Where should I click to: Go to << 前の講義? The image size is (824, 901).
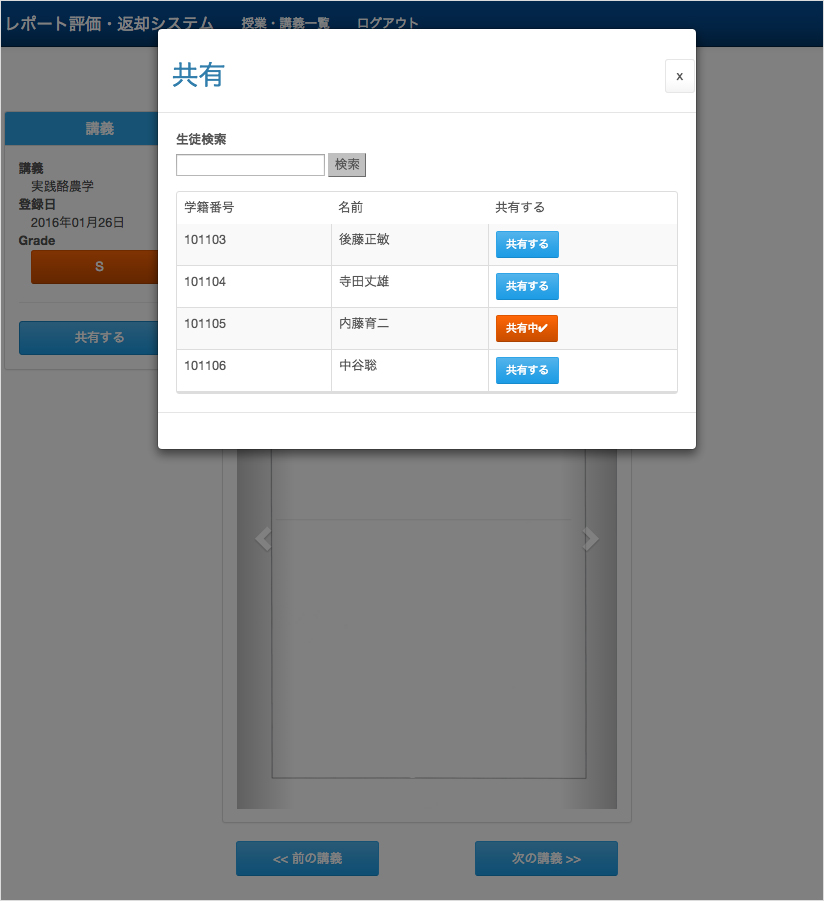click(x=307, y=858)
